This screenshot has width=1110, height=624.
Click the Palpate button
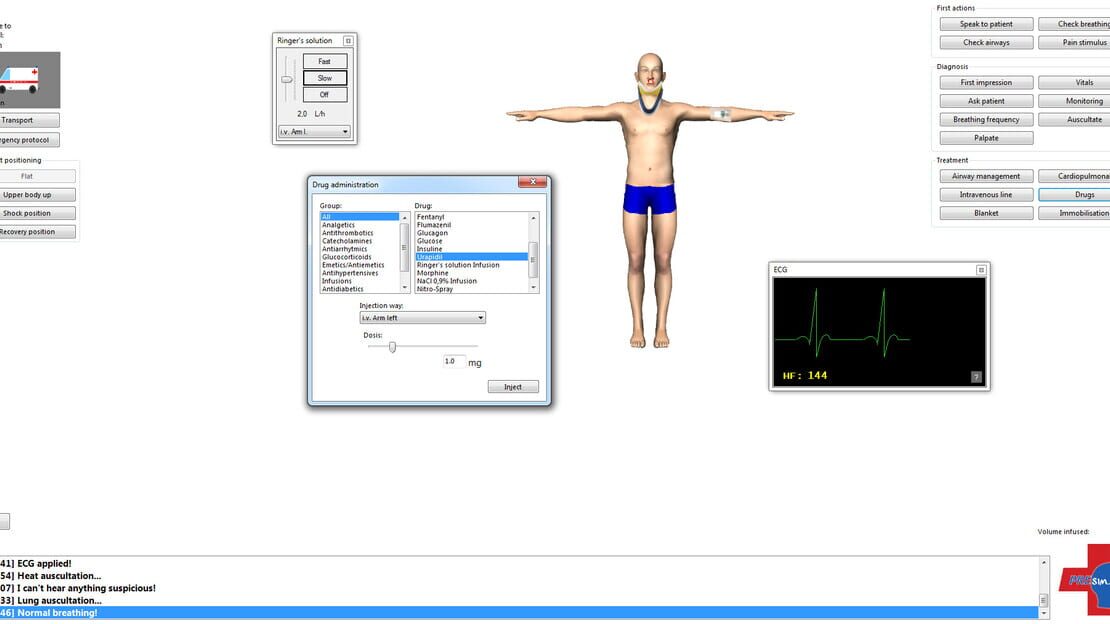[x=986, y=138]
